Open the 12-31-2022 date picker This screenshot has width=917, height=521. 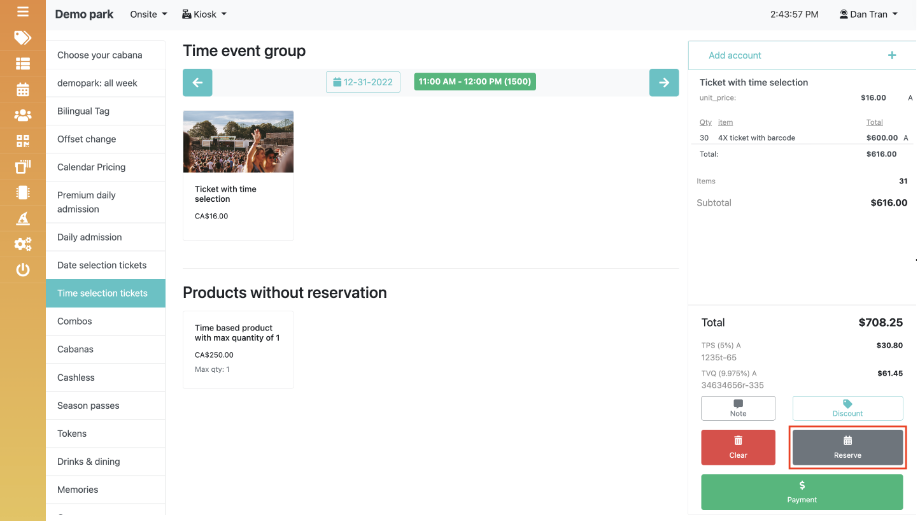coord(364,82)
